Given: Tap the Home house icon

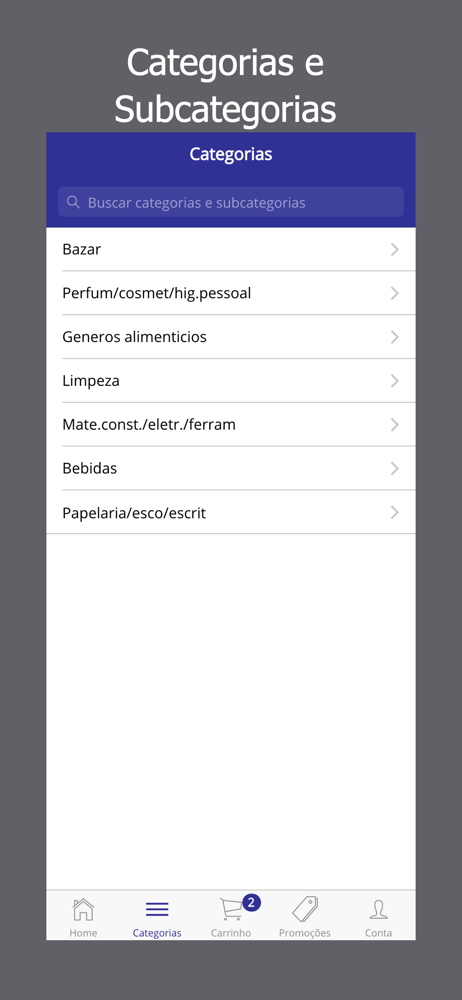Looking at the screenshot, I should [x=83, y=909].
